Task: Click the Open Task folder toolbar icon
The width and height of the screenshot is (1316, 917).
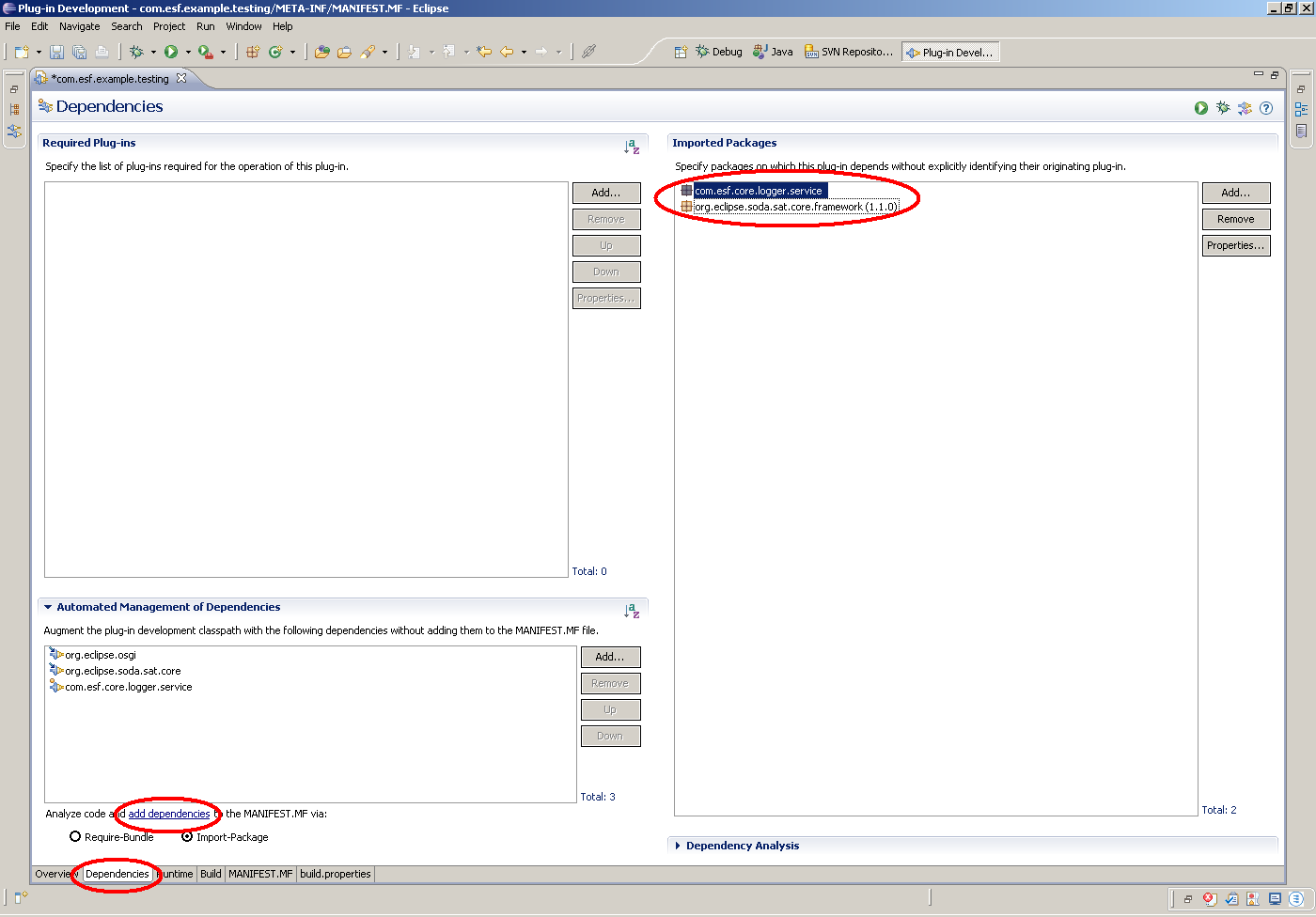Action: 344,52
